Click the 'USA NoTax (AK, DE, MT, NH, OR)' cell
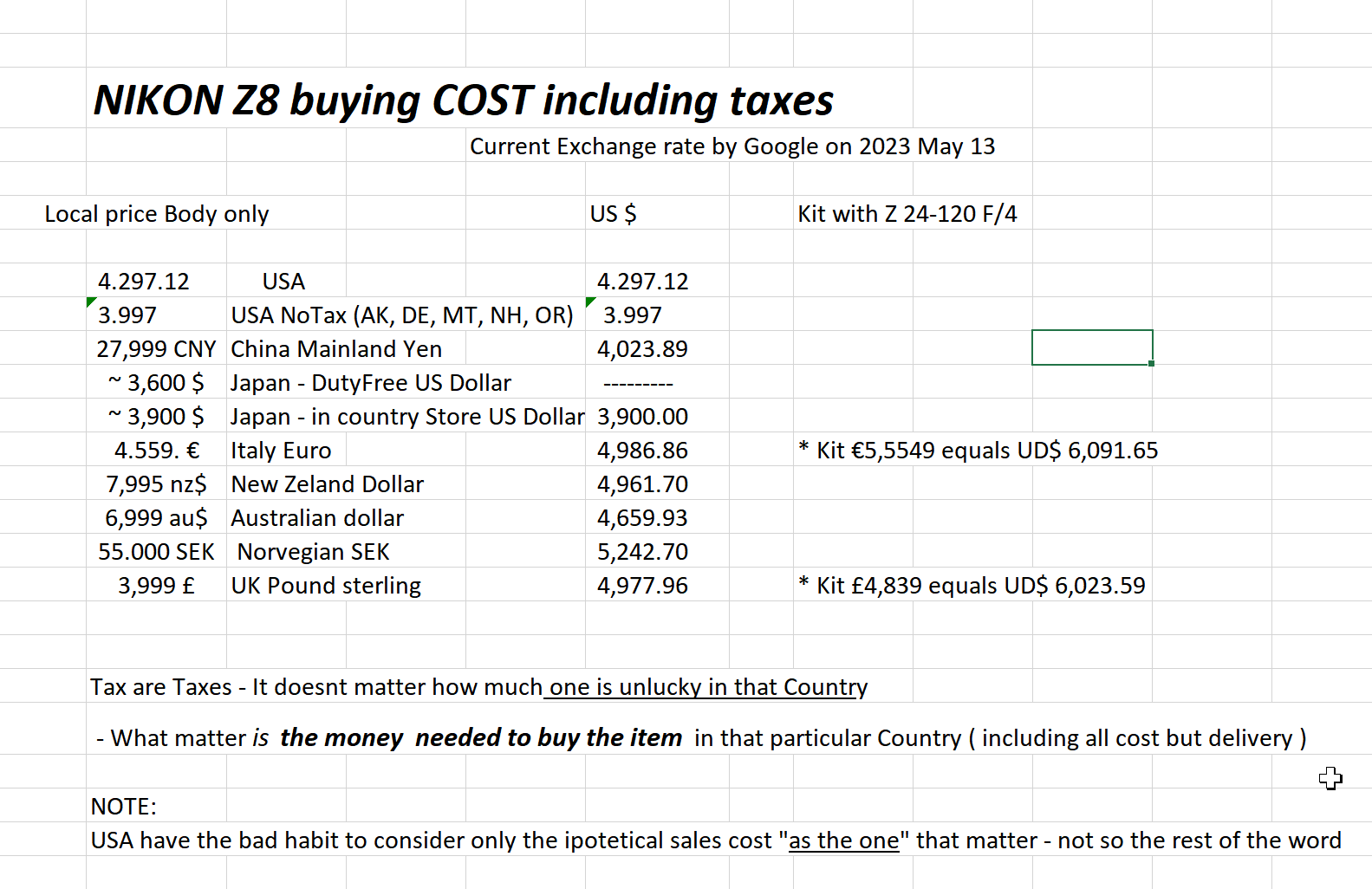Viewport: 1372px width, 889px height. pyautogui.click(x=402, y=315)
